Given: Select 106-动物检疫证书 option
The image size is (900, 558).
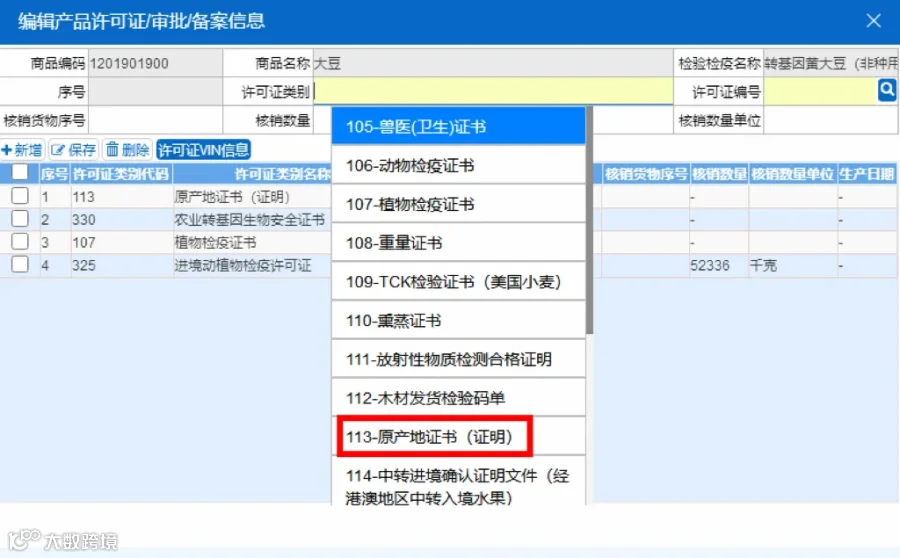Looking at the screenshot, I should click(458, 165).
